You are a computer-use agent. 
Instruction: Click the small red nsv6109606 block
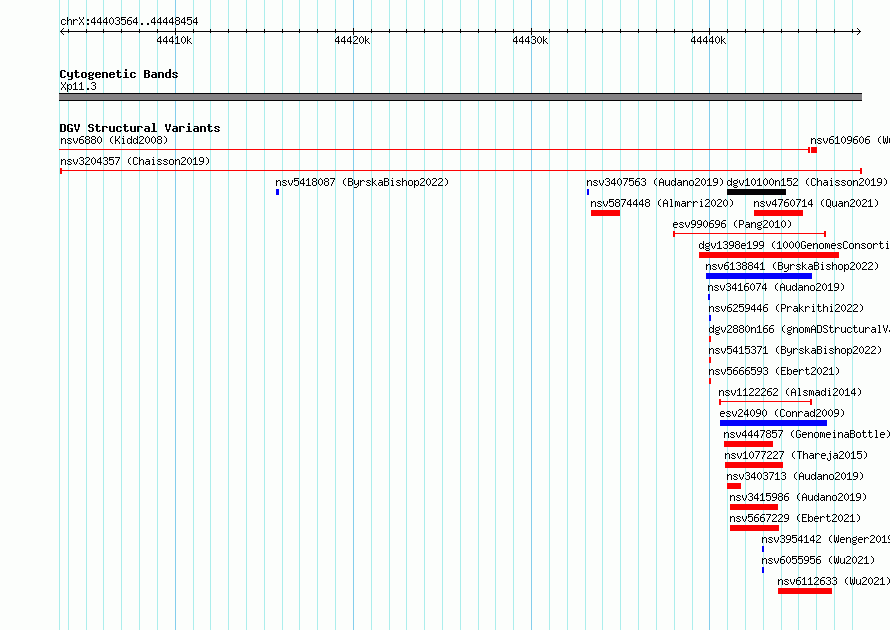coord(814,150)
